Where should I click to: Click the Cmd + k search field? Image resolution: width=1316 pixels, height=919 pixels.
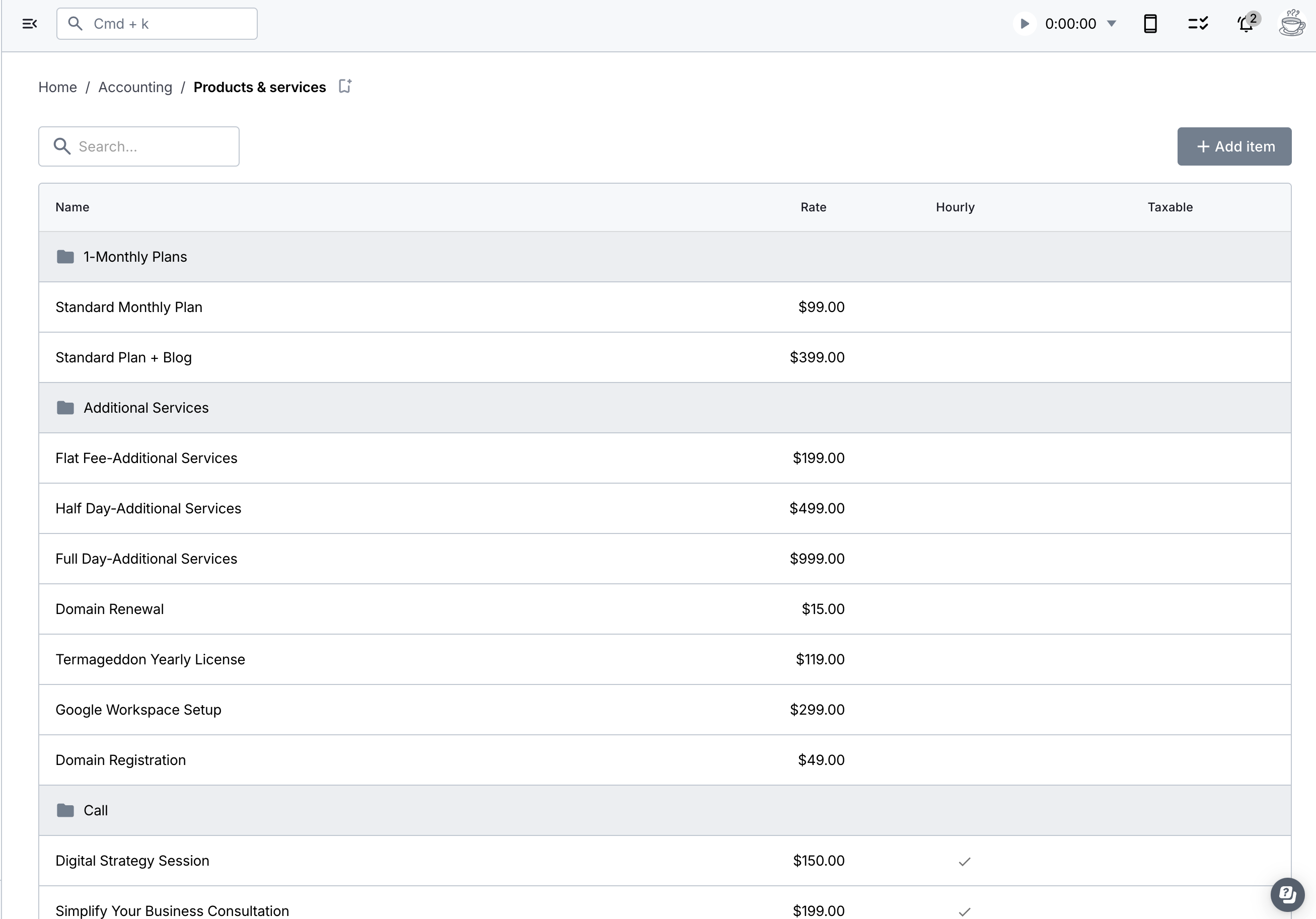157,24
